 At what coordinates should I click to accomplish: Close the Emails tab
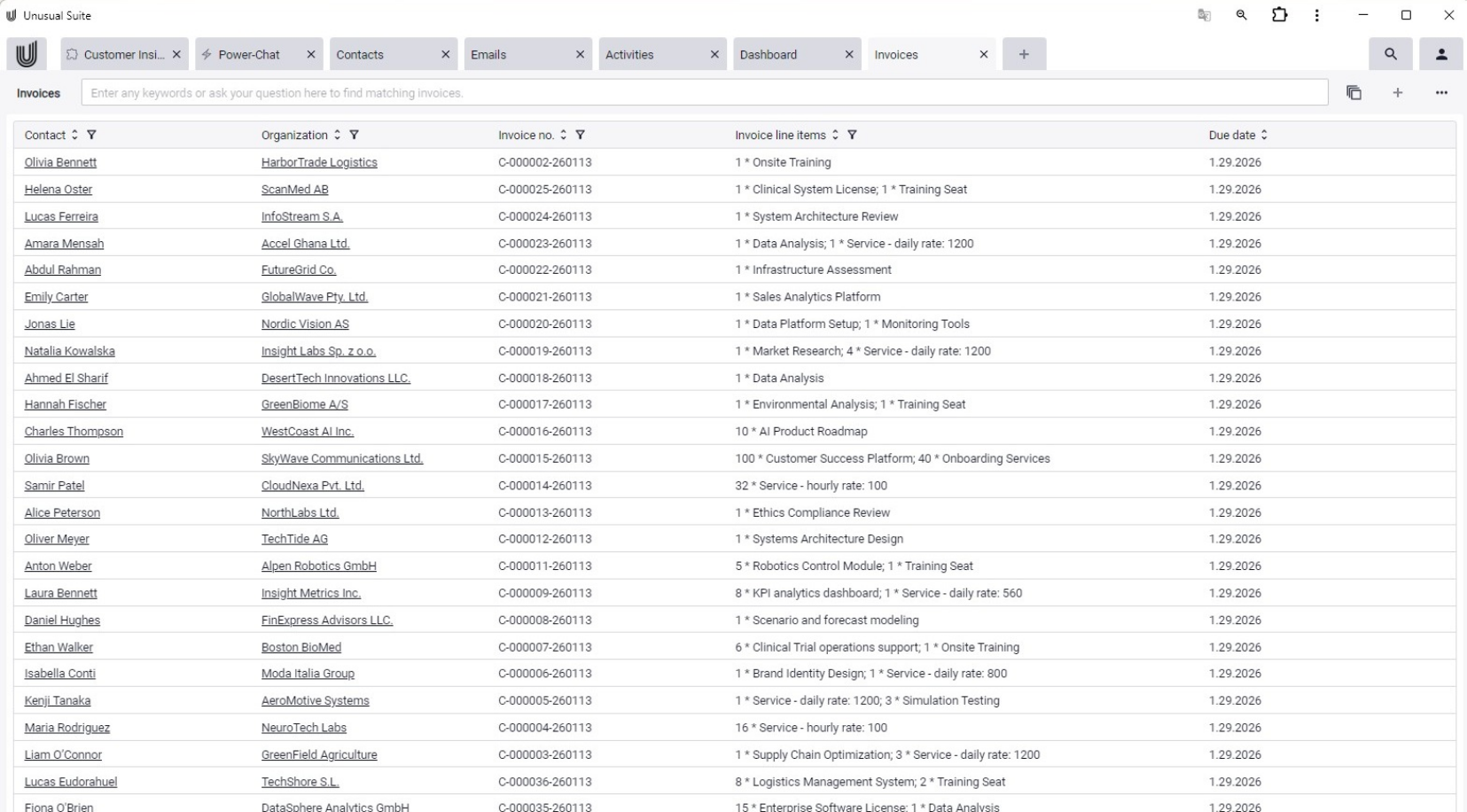click(x=580, y=55)
